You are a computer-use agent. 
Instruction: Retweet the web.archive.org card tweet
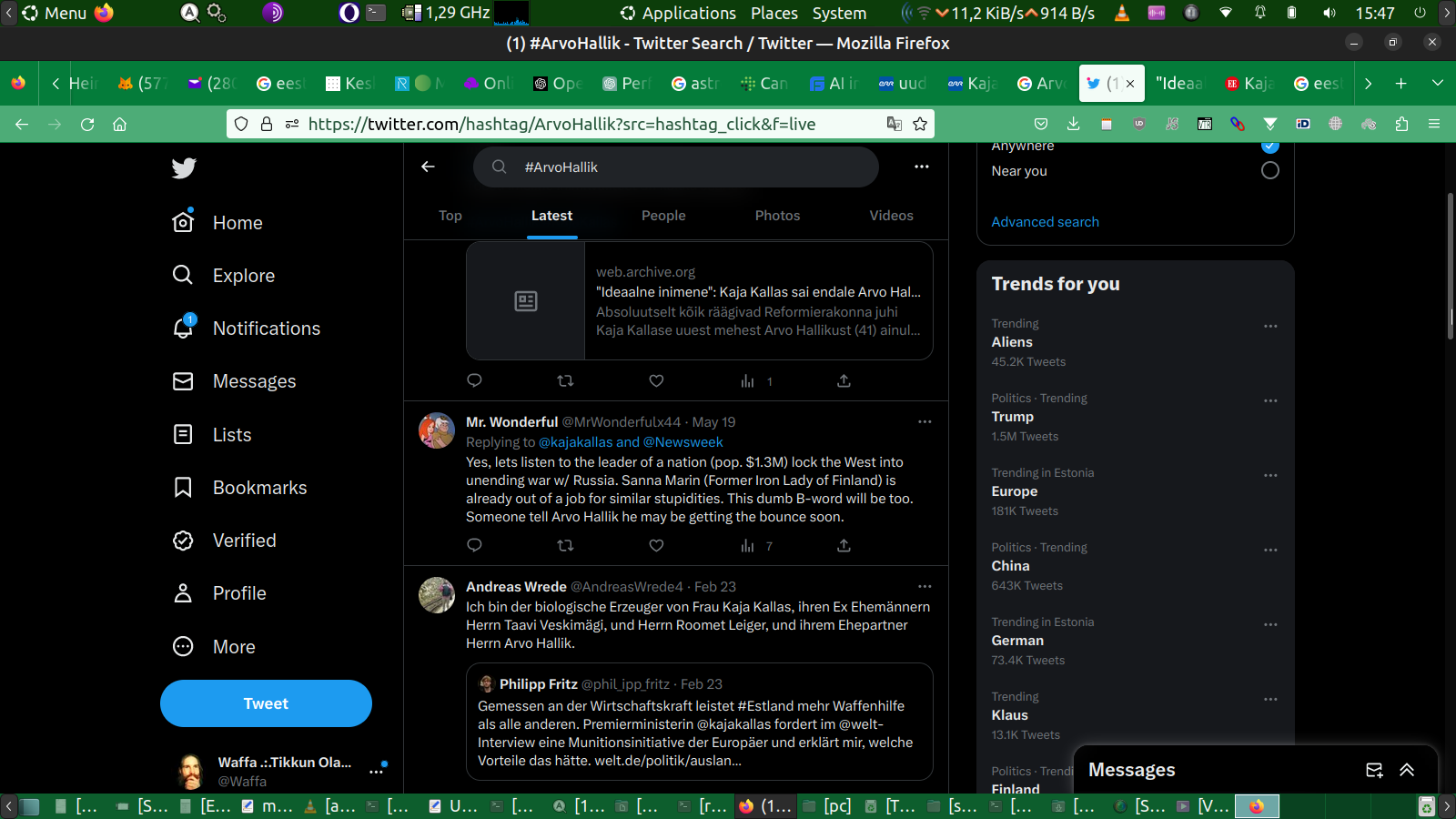[565, 380]
